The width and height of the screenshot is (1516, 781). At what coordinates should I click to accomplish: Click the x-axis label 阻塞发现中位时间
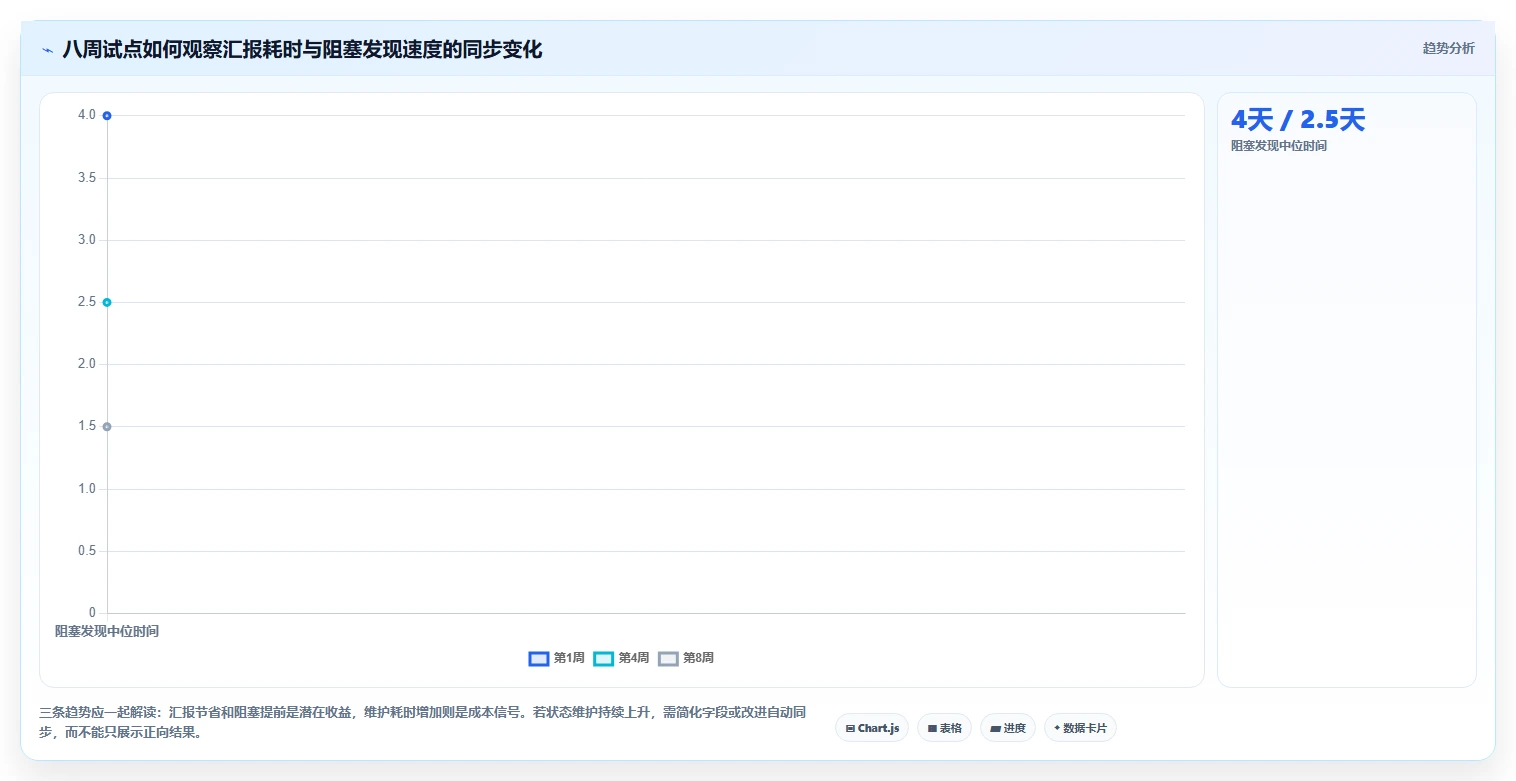[107, 631]
